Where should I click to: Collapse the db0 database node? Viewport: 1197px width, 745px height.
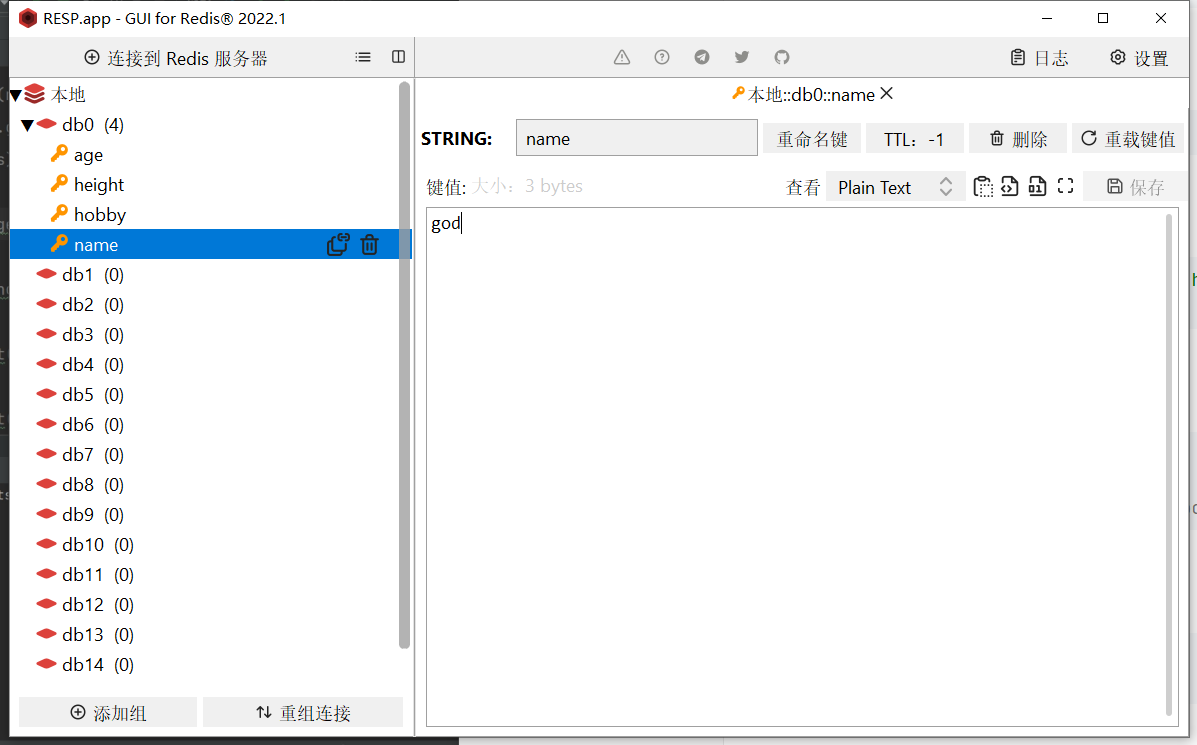pos(27,125)
